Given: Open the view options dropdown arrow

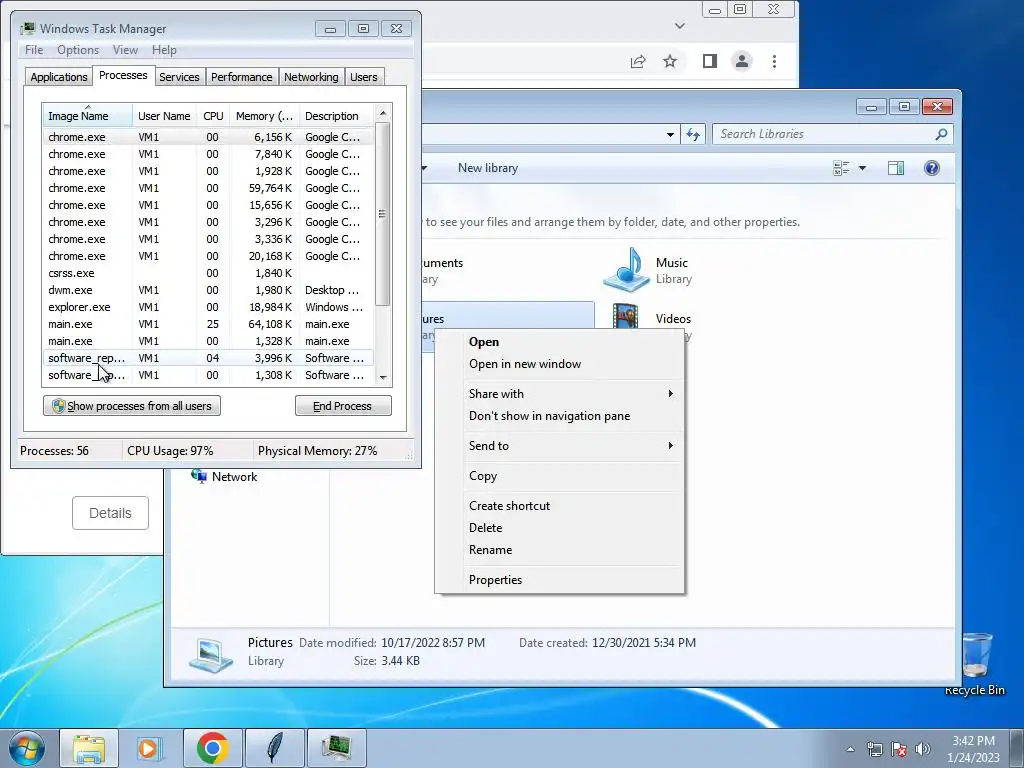Looking at the screenshot, I should tap(862, 168).
